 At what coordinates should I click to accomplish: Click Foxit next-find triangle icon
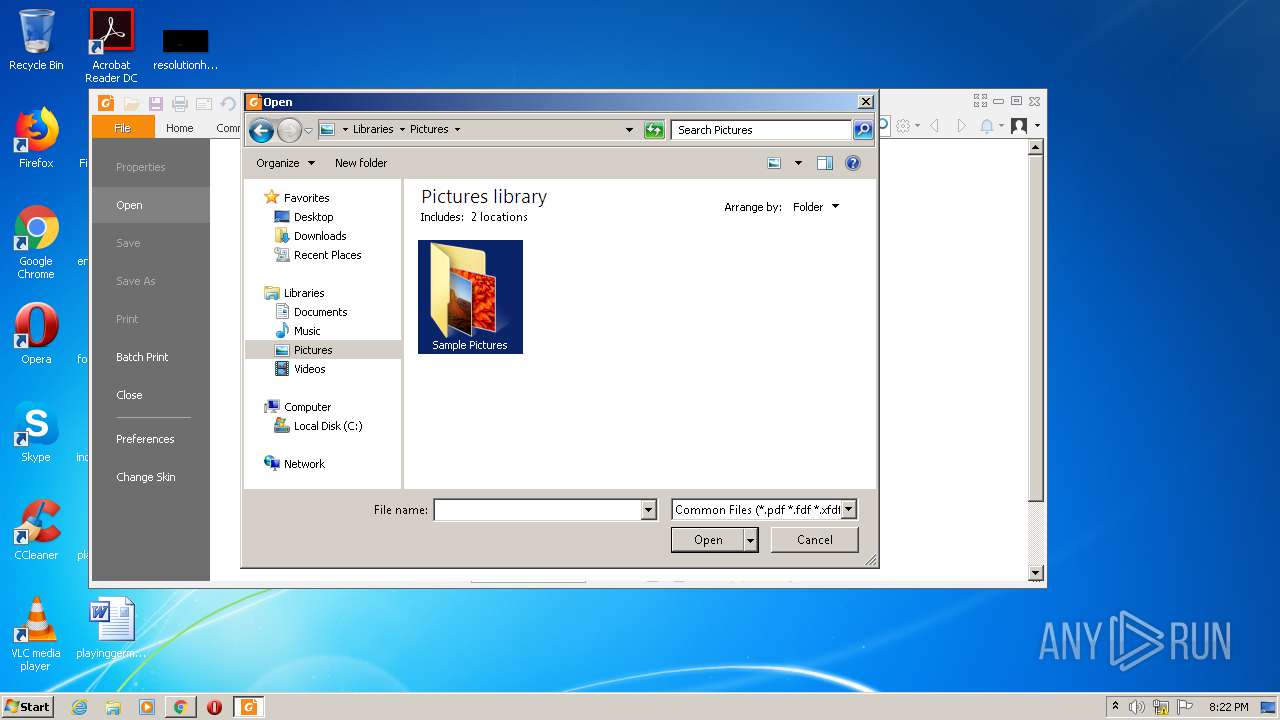961,126
